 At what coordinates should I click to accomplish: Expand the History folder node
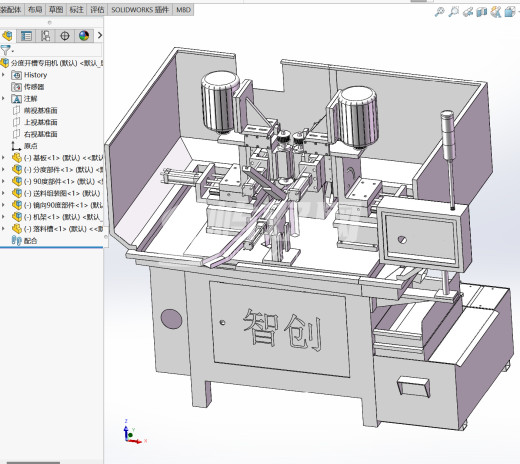coord(3,75)
